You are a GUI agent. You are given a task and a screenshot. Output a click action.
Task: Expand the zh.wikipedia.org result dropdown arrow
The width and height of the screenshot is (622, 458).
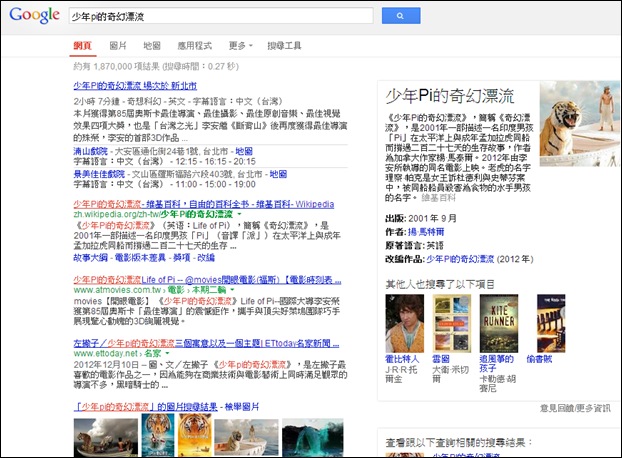point(239,214)
